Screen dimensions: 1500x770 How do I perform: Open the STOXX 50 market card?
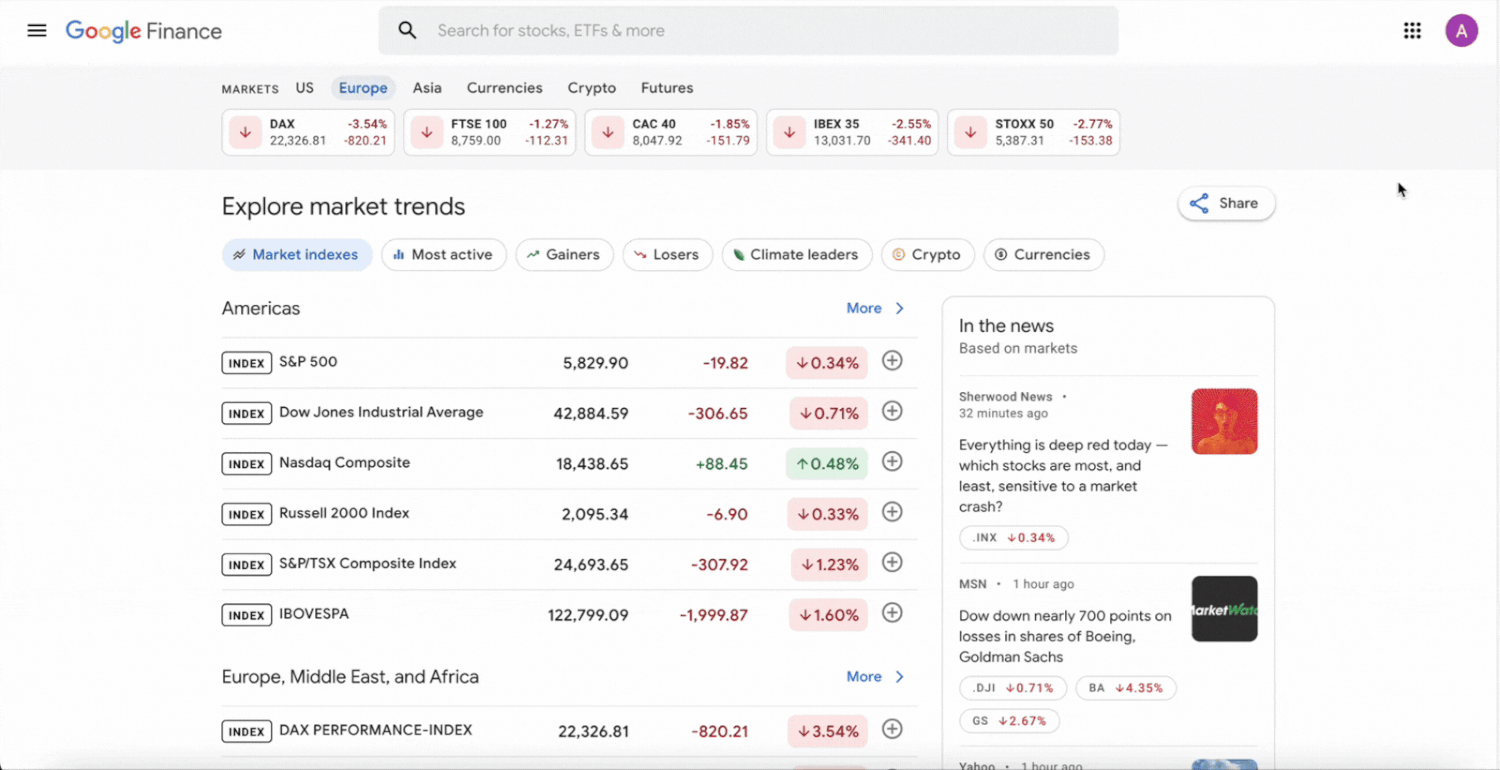[1034, 132]
